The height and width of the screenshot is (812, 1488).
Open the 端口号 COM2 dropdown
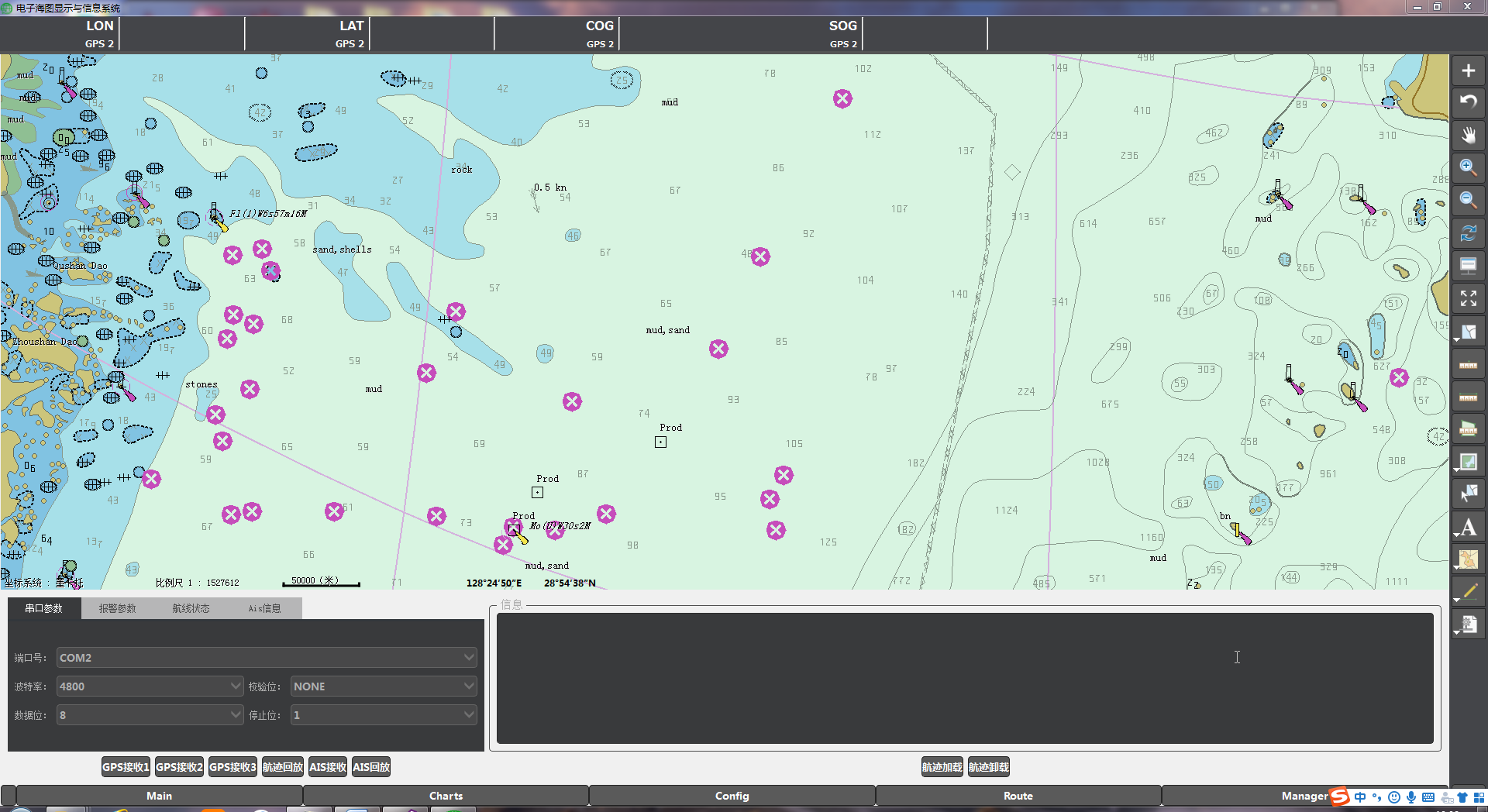point(267,658)
